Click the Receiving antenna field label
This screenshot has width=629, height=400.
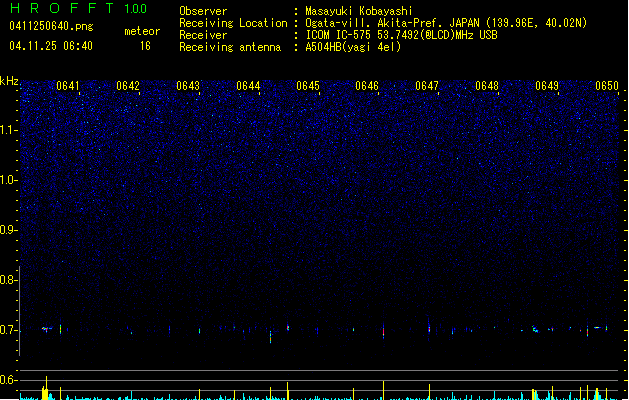coord(230,47)
